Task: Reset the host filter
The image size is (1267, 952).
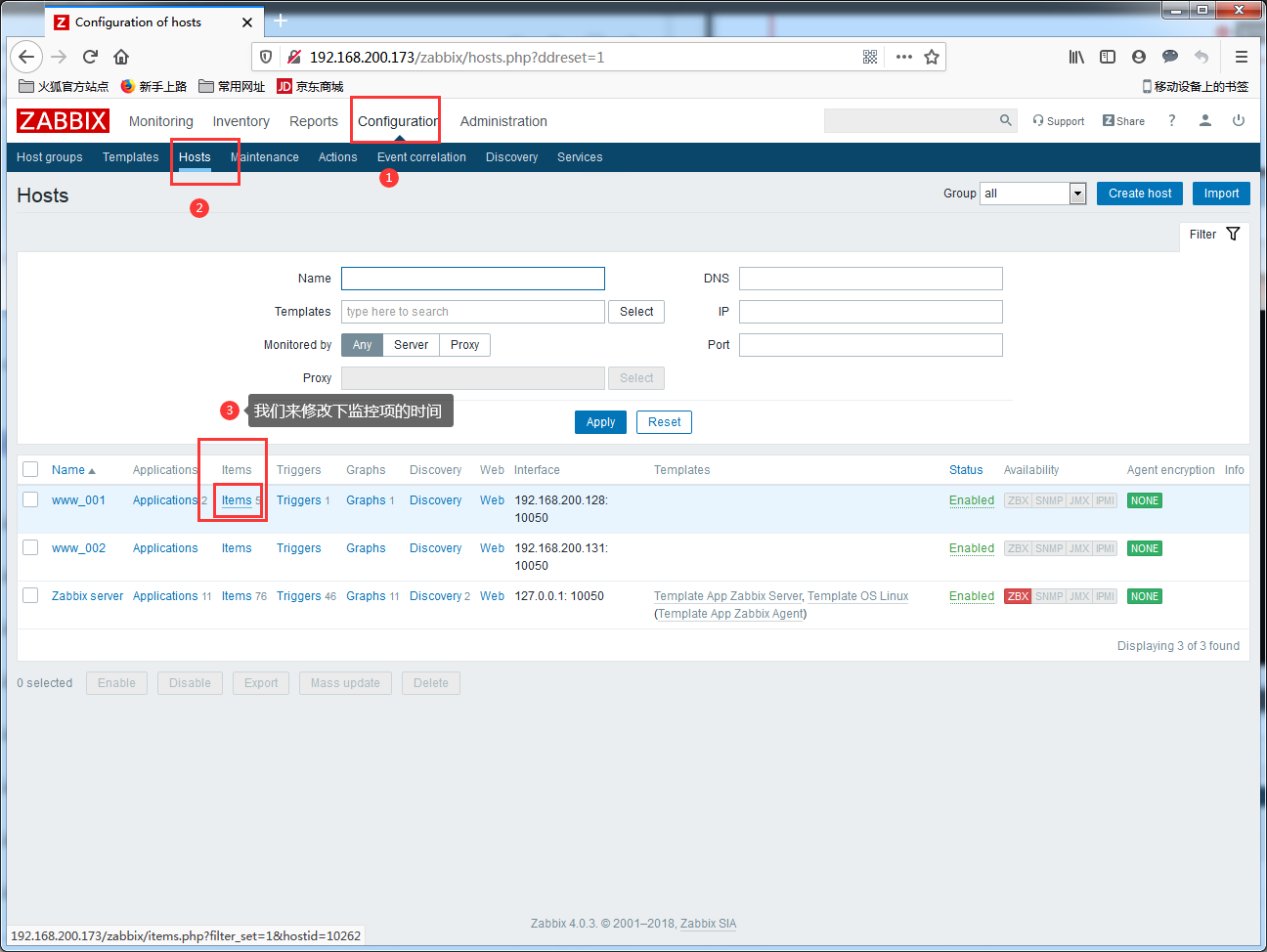Action: (664, 422)
